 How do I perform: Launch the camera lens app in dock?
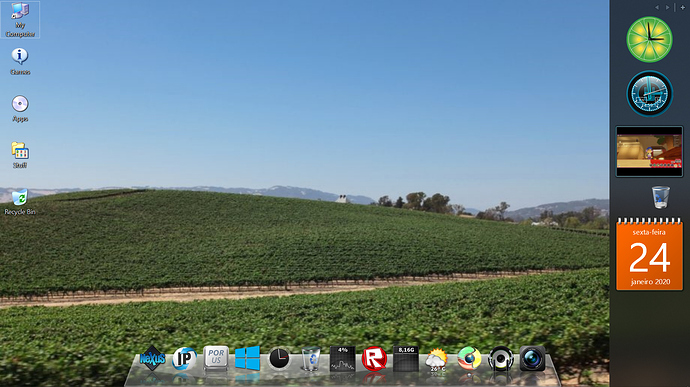[x=532, y=358]
